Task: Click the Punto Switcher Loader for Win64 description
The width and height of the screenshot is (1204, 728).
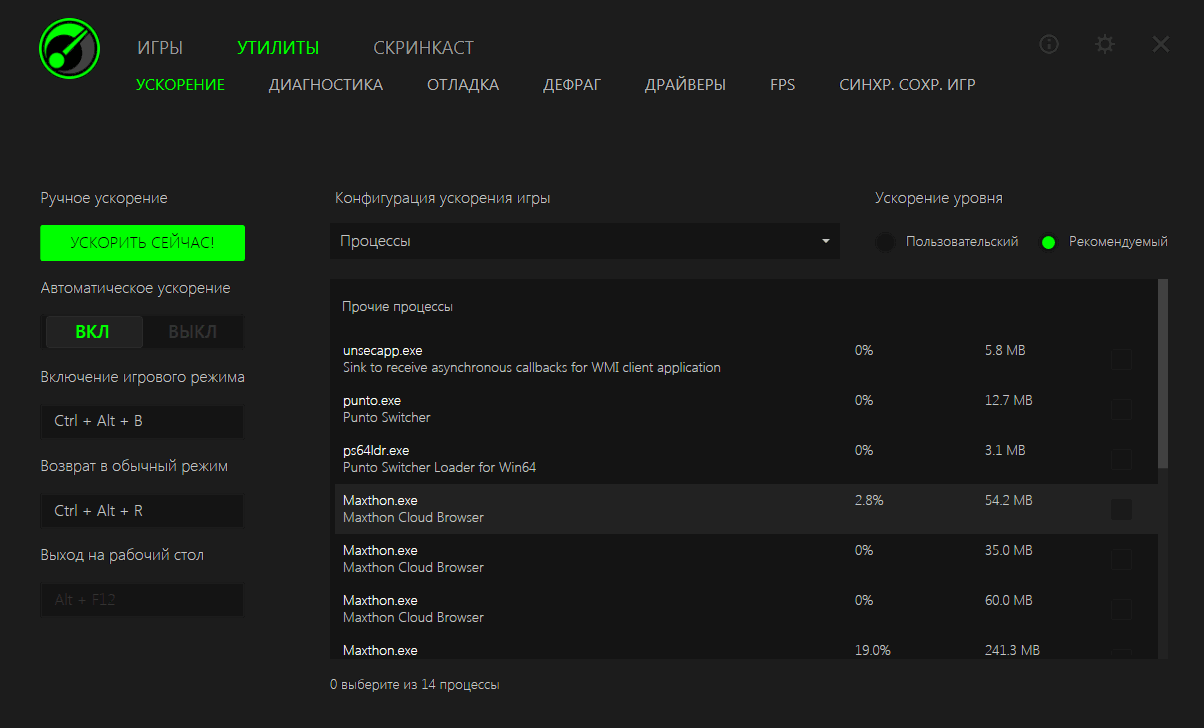Action: coord(440,467)
